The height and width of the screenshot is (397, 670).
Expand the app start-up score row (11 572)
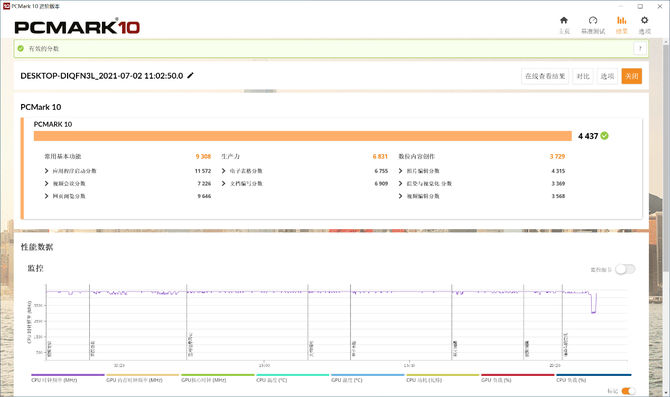pos(128,171)
